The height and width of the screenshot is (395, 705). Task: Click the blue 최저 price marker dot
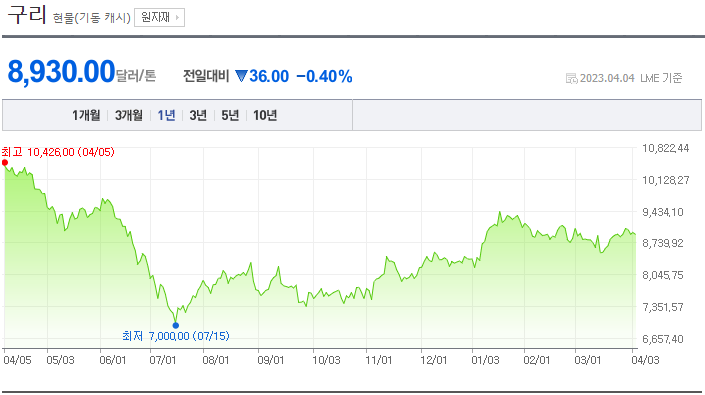point(176,325)
